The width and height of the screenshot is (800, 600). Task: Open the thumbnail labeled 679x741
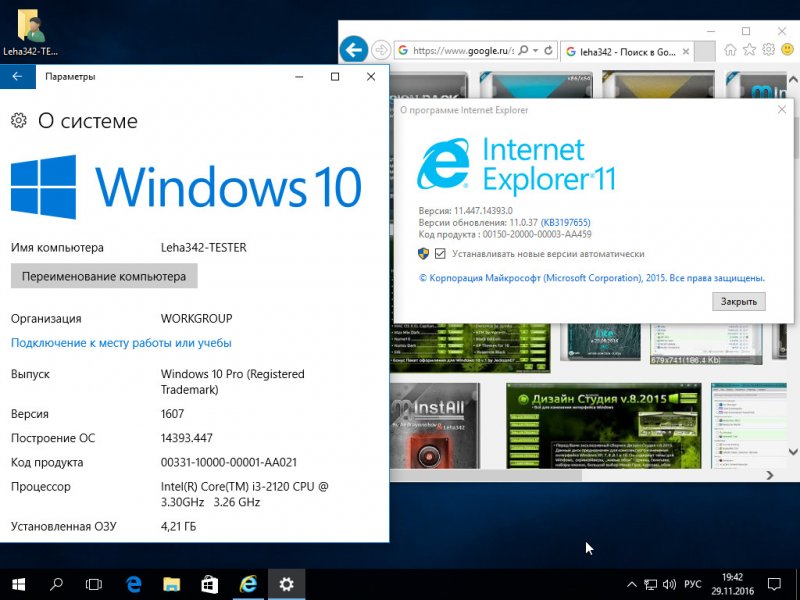coord(706,344)
